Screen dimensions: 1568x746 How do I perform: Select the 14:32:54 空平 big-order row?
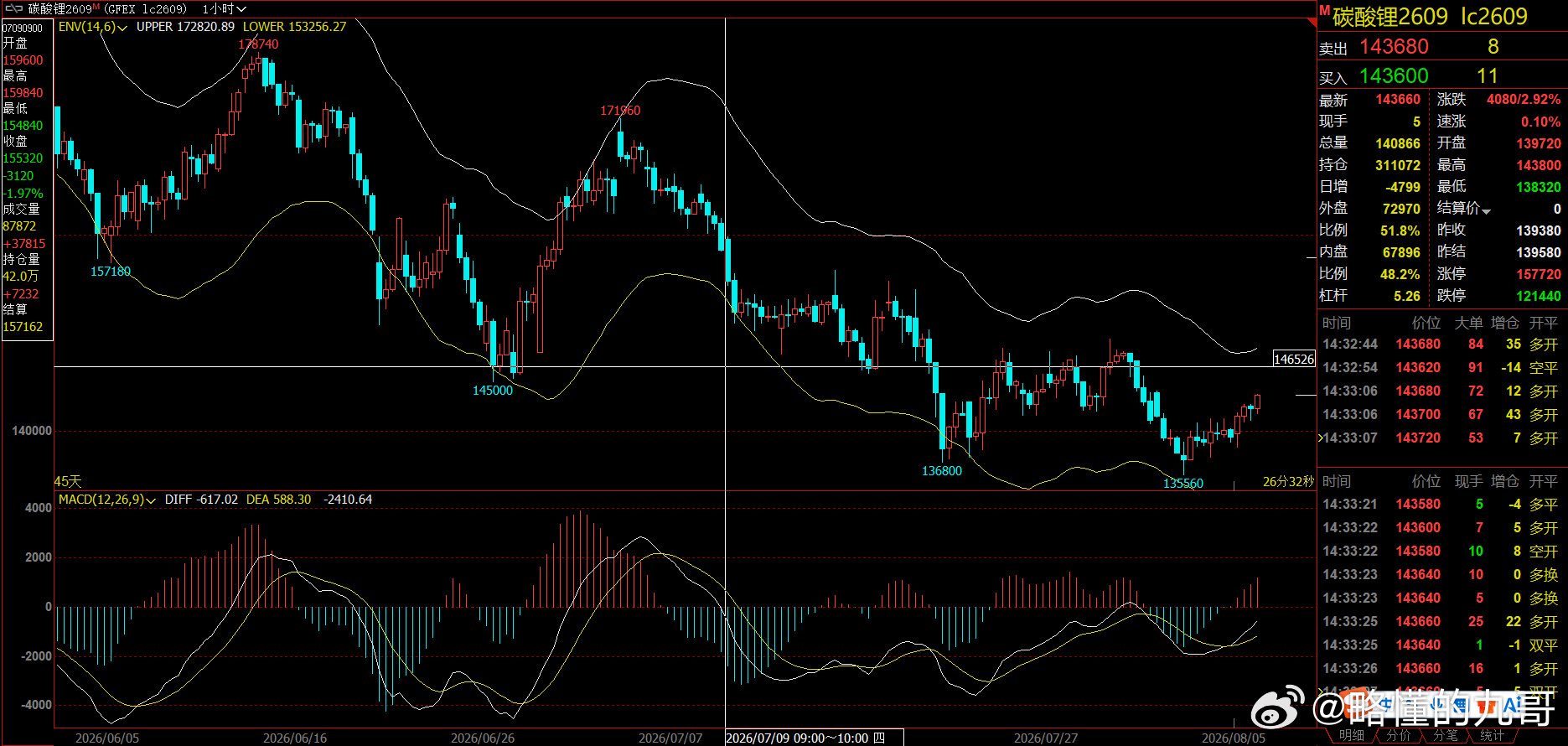coord(1441,368)
